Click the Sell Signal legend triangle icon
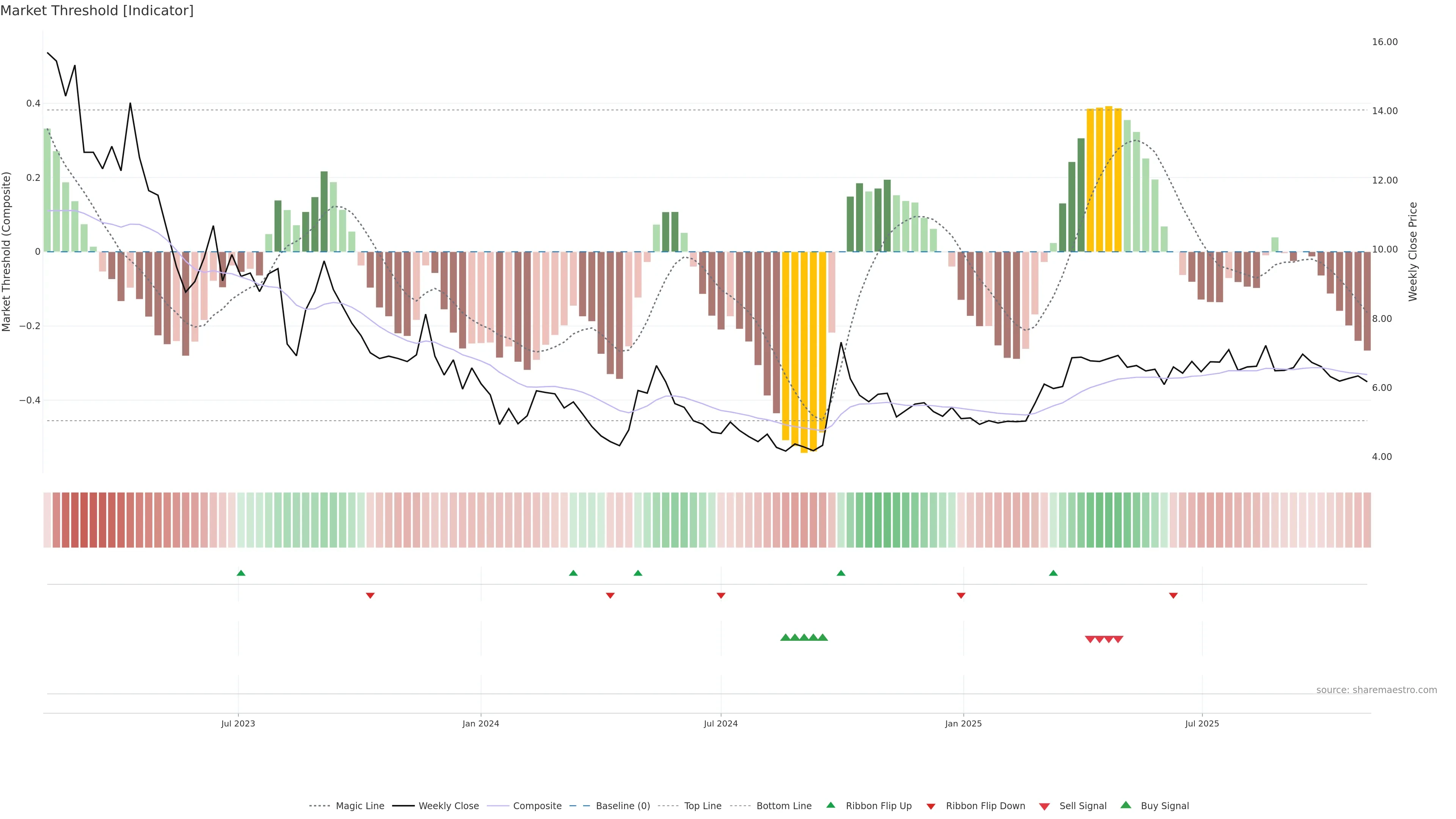1456x819 pixels. [x=1044, y=806]
